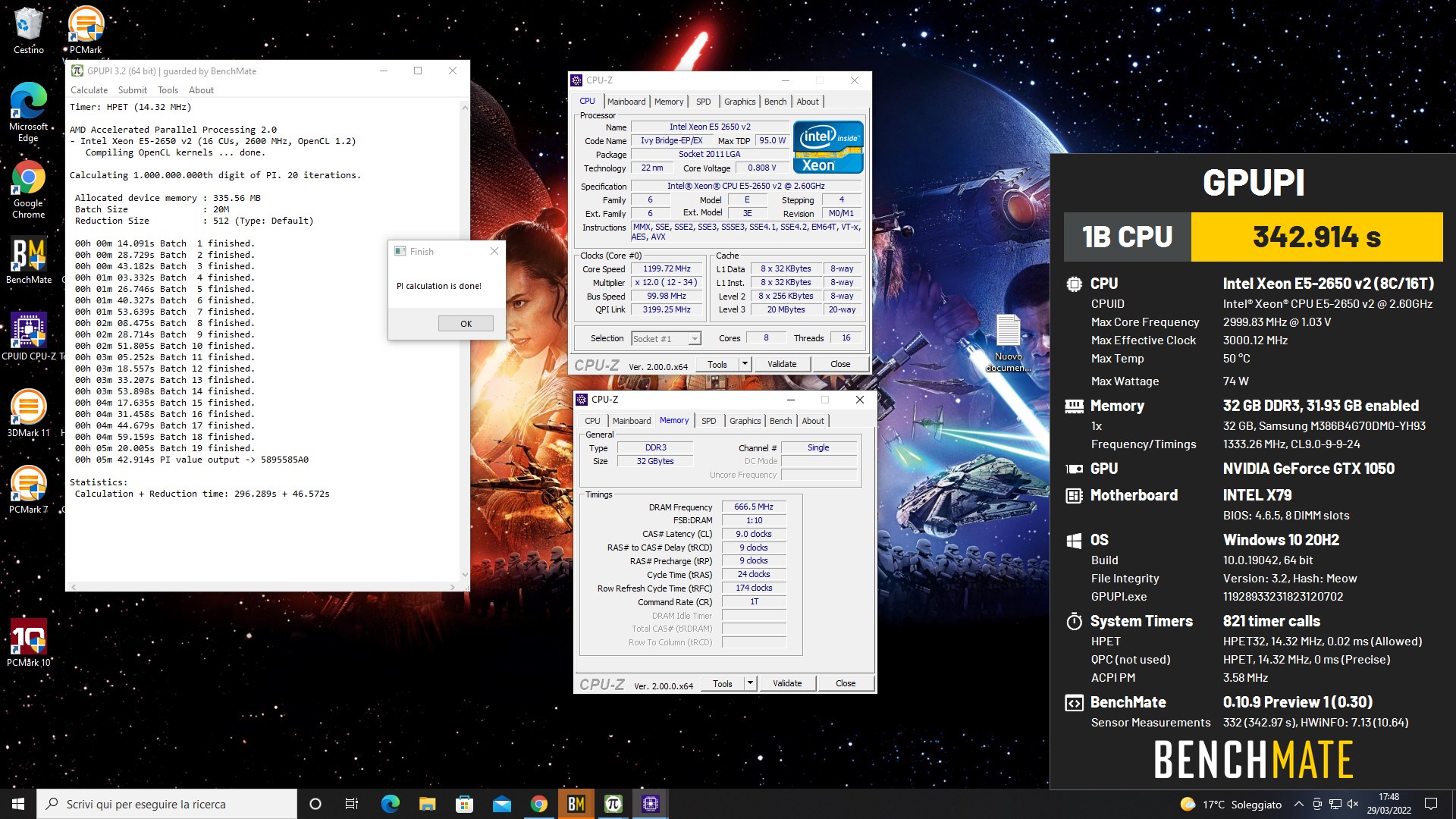The width and height of the screenshot is (1456, 819).
Task: Click the GPUPI vertical scrollbar
Action: 465,340
